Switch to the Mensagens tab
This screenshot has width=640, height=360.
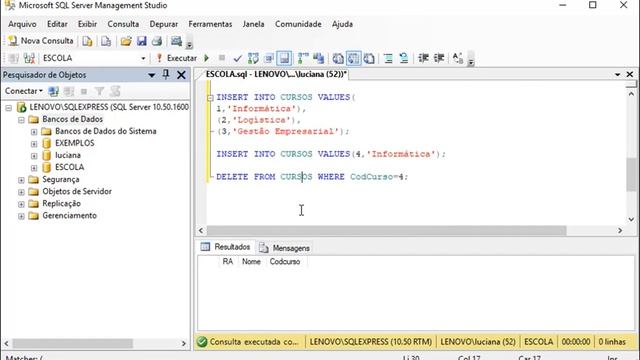[285, 248]
